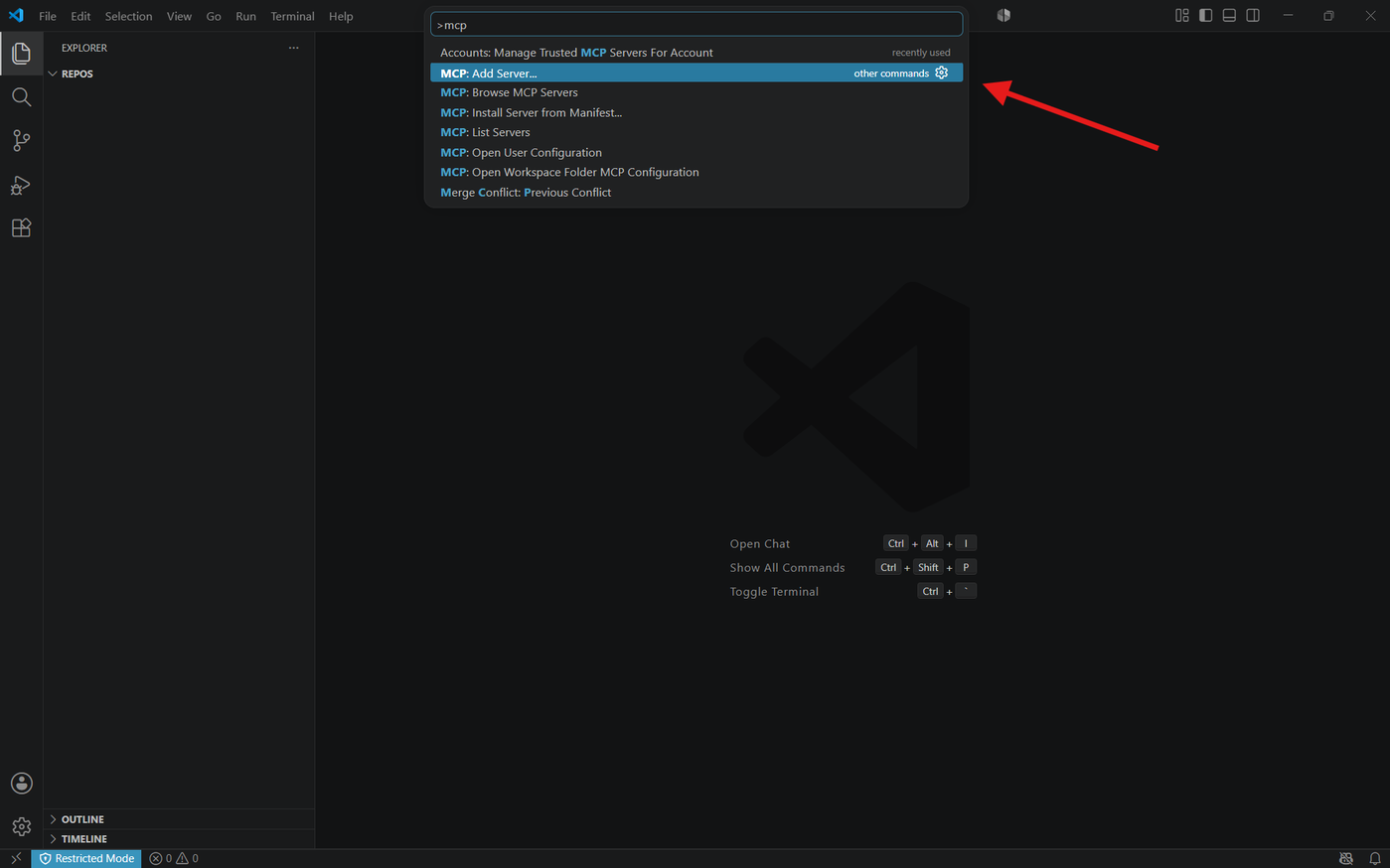Open the Customize Layout icon
Screen dimensions: 1390x868
1181,15
